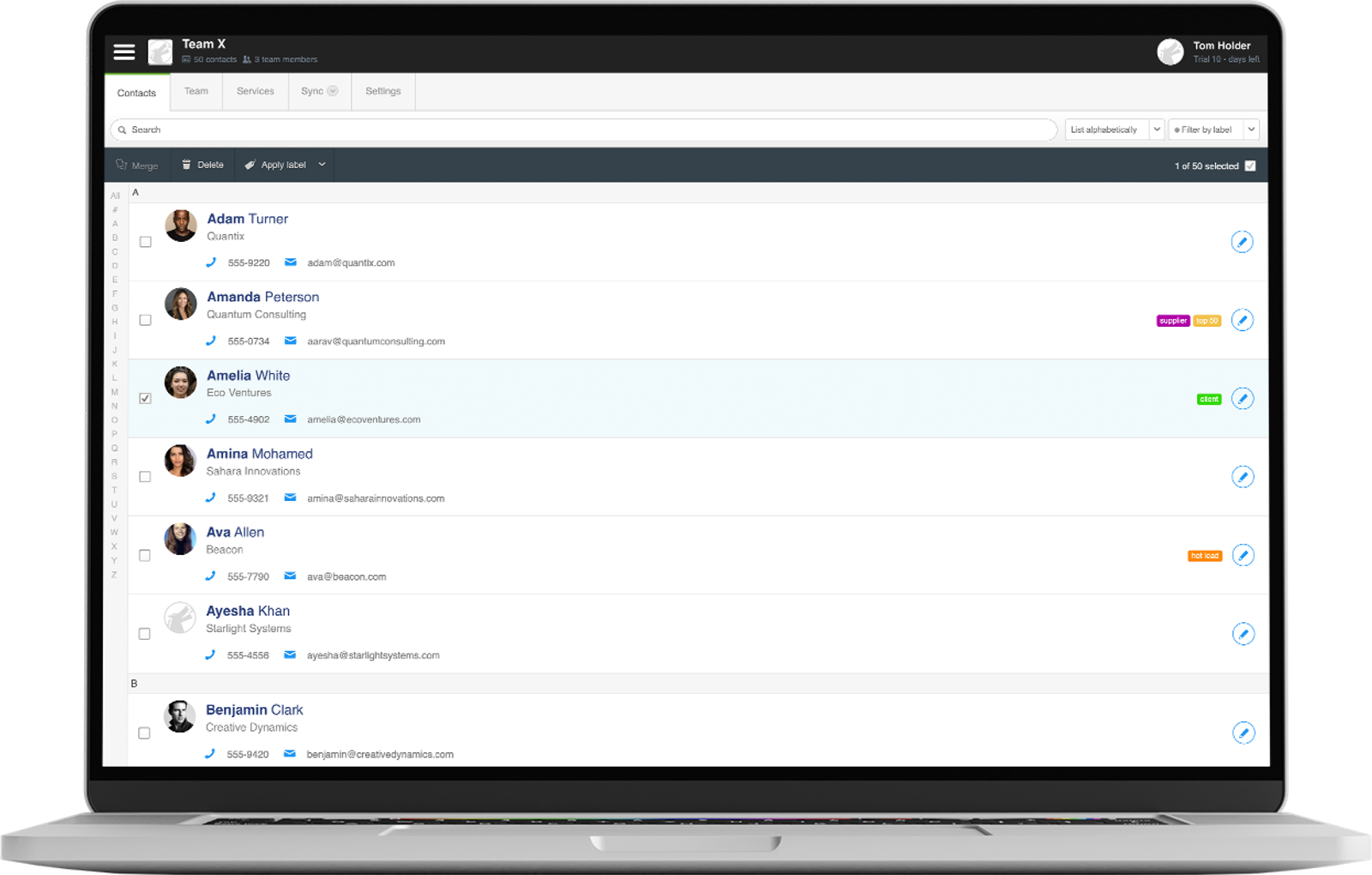
Task: Edit Ava Allen with the pencil icon
Action: click(x=1243, y=555)
